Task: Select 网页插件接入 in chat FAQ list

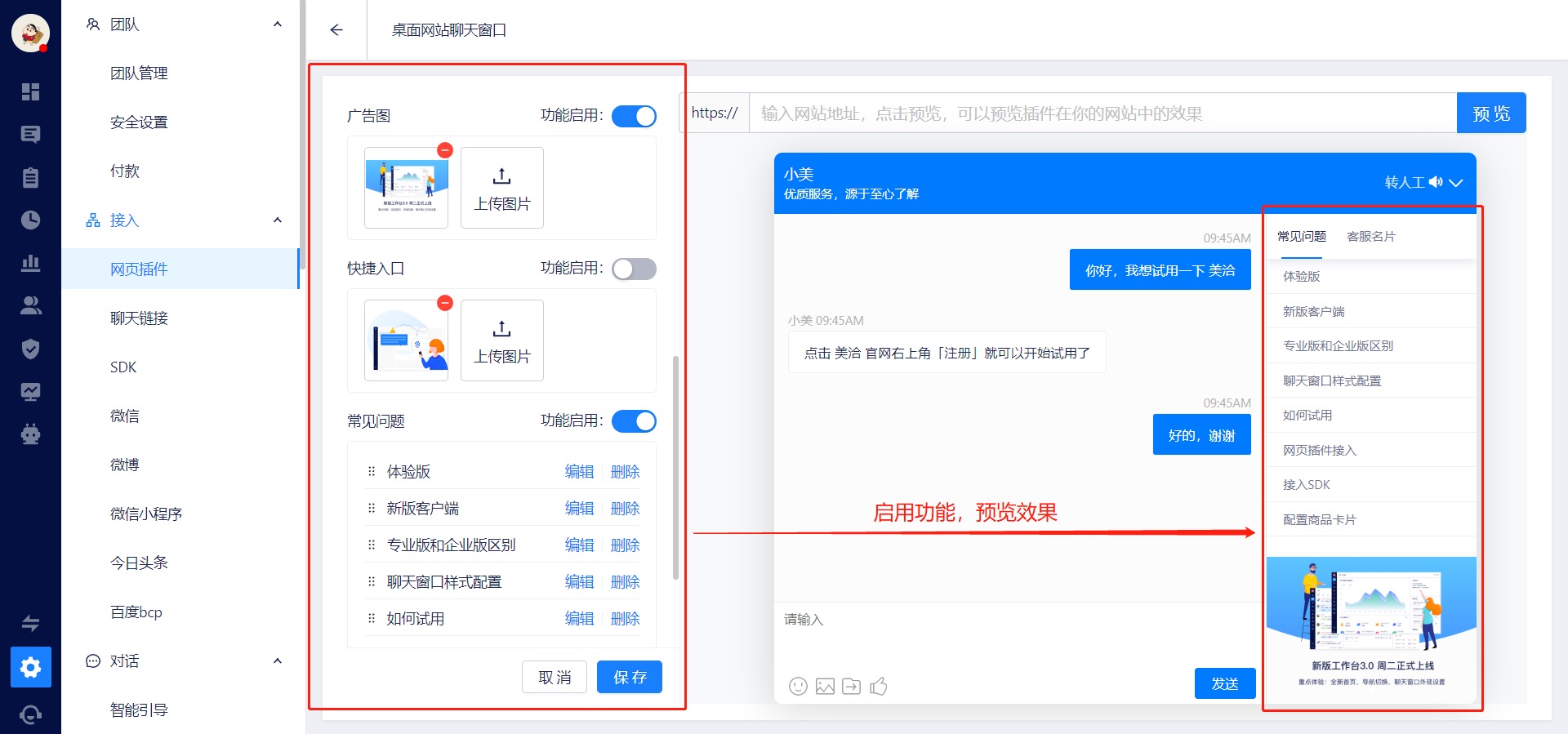Action: point(1371,450)
